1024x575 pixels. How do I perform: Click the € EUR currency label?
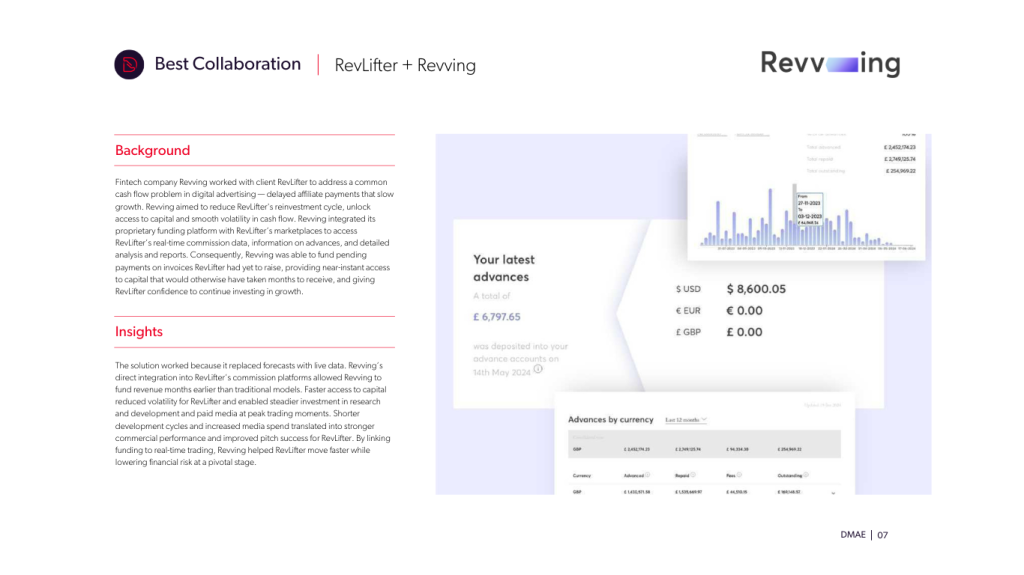click(689, 311)
